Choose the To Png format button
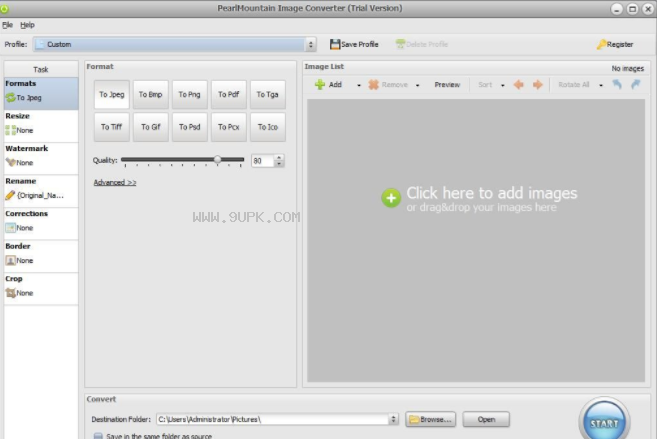Image resolution: width=657 pixels, height=439 pixels. 189,95
